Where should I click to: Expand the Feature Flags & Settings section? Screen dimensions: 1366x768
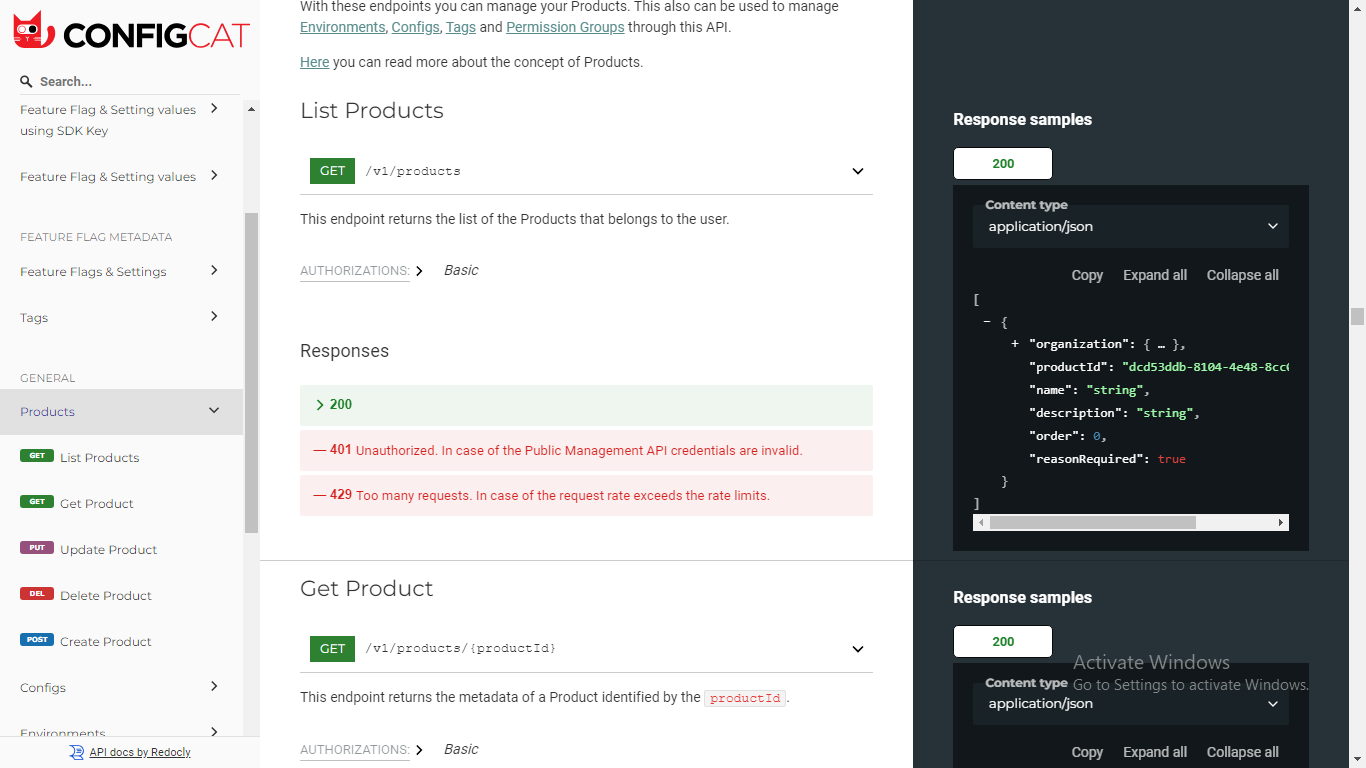(x=214, y=271)
